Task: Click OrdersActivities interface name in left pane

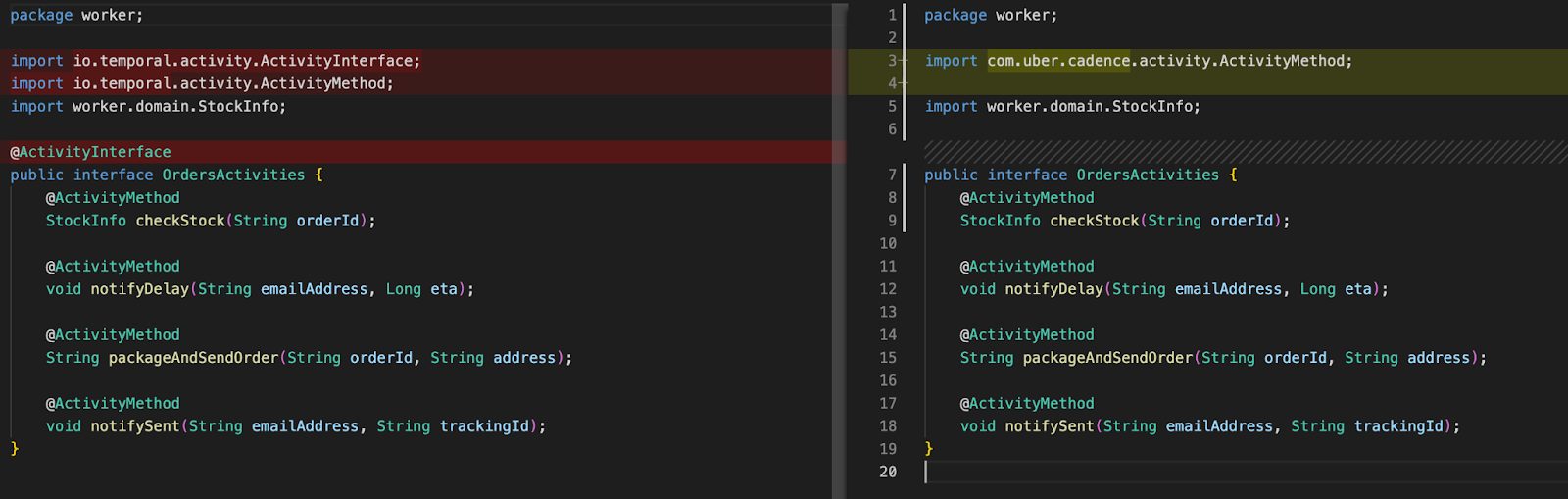Action: [233, 175]
